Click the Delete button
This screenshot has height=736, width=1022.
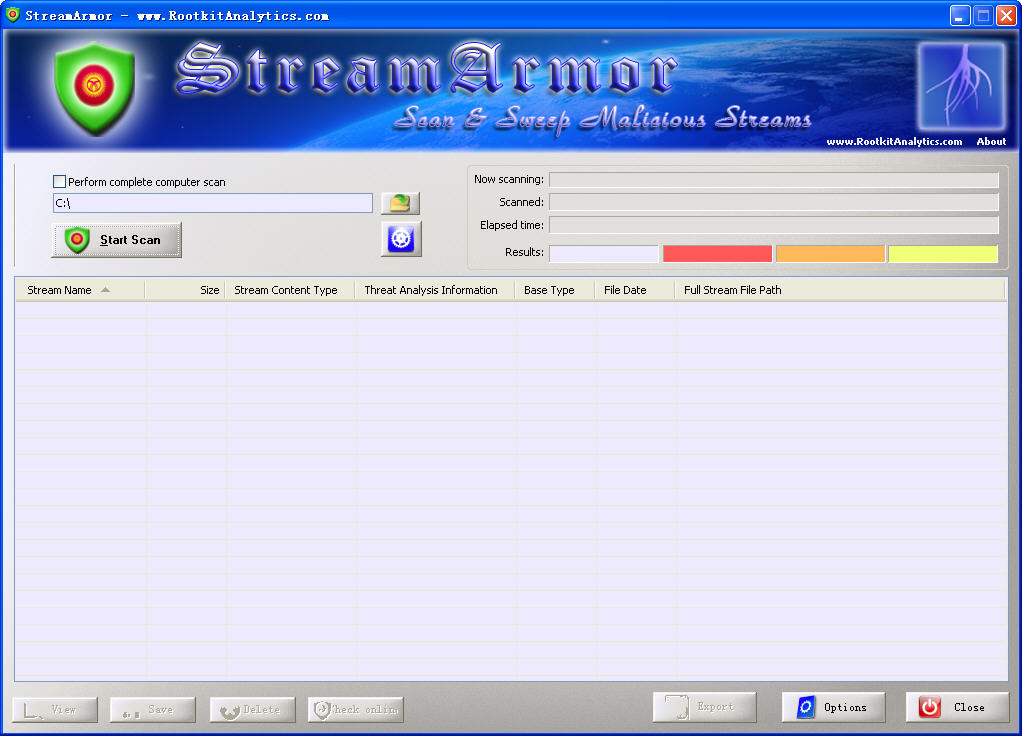[252, 709]
